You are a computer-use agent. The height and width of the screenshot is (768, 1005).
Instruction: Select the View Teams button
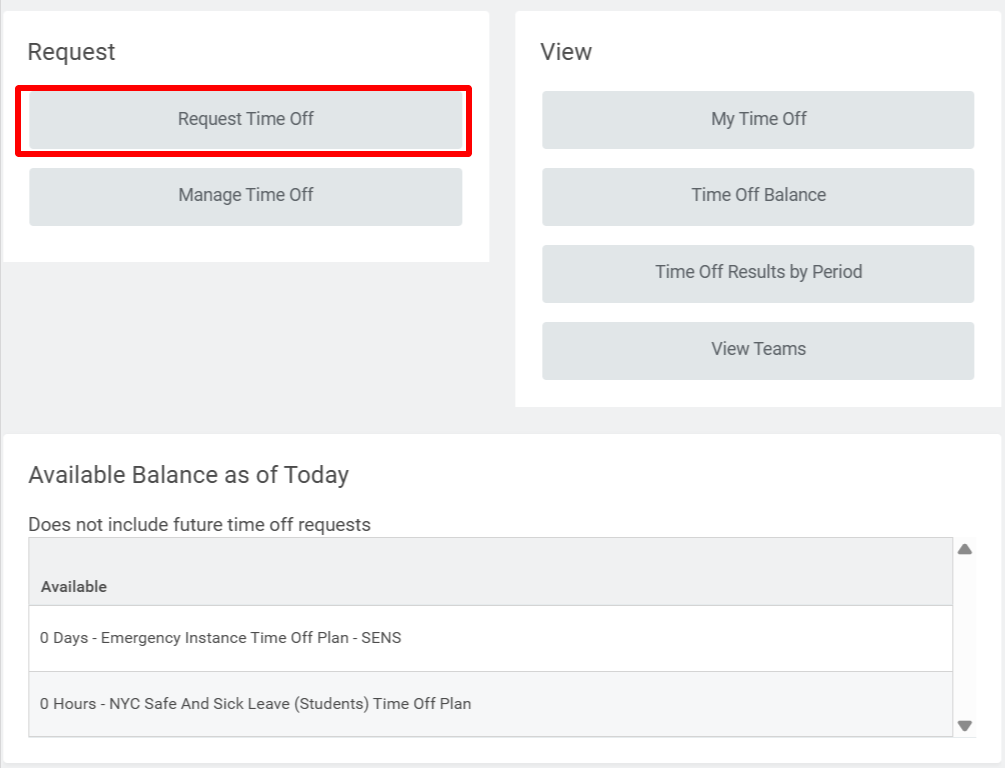click(x=758, y=350)
